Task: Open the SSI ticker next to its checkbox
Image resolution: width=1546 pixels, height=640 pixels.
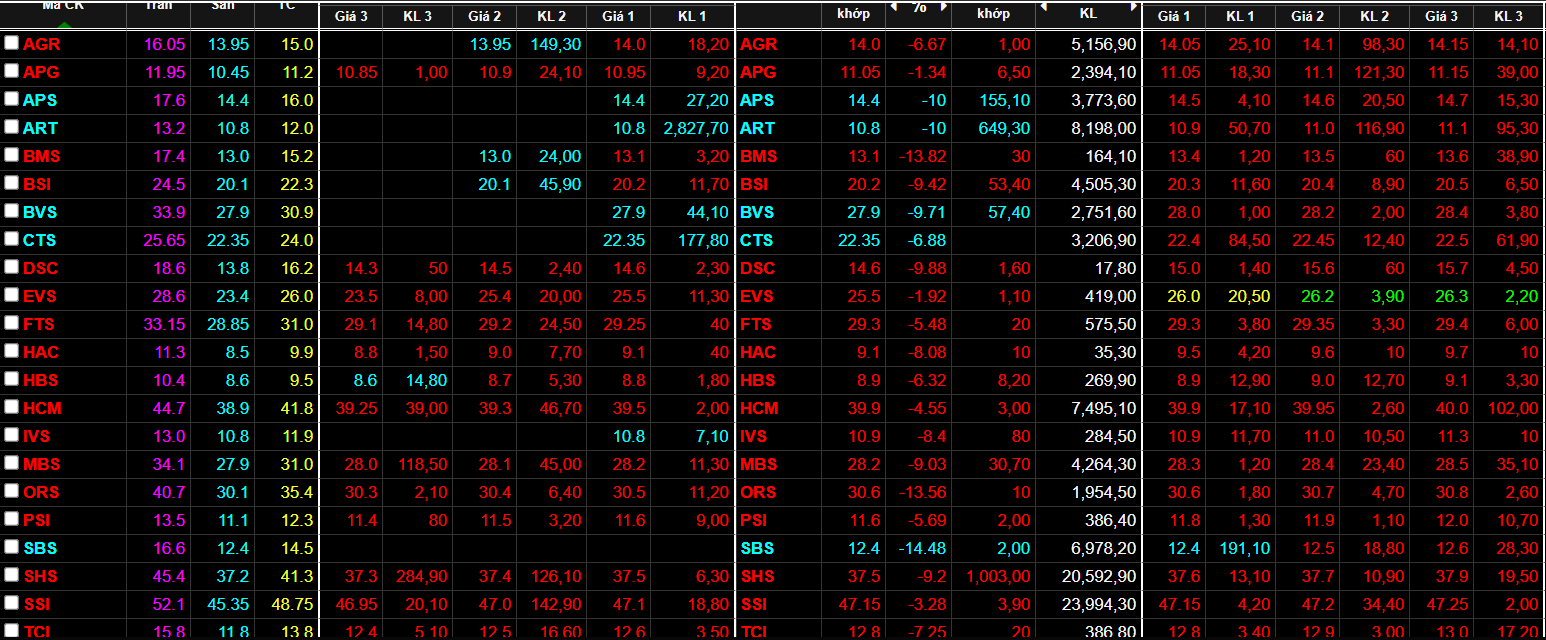Action: [37, 604]
